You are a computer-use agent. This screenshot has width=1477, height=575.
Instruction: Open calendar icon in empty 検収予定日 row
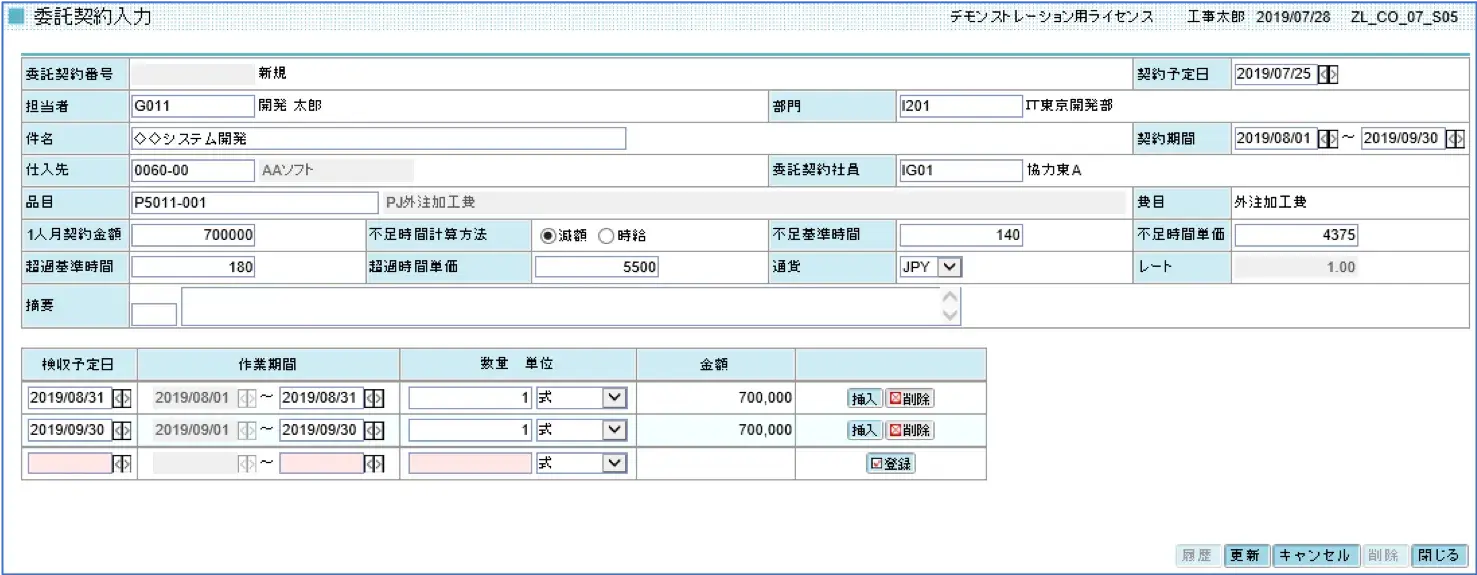121,464
